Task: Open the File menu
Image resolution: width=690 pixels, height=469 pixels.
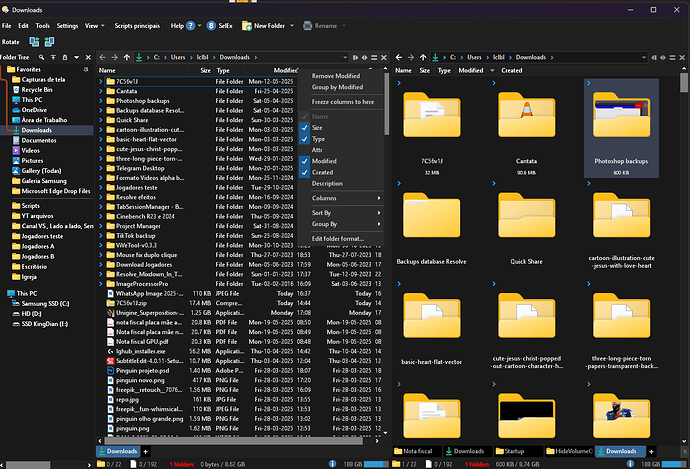Action: 7,26
